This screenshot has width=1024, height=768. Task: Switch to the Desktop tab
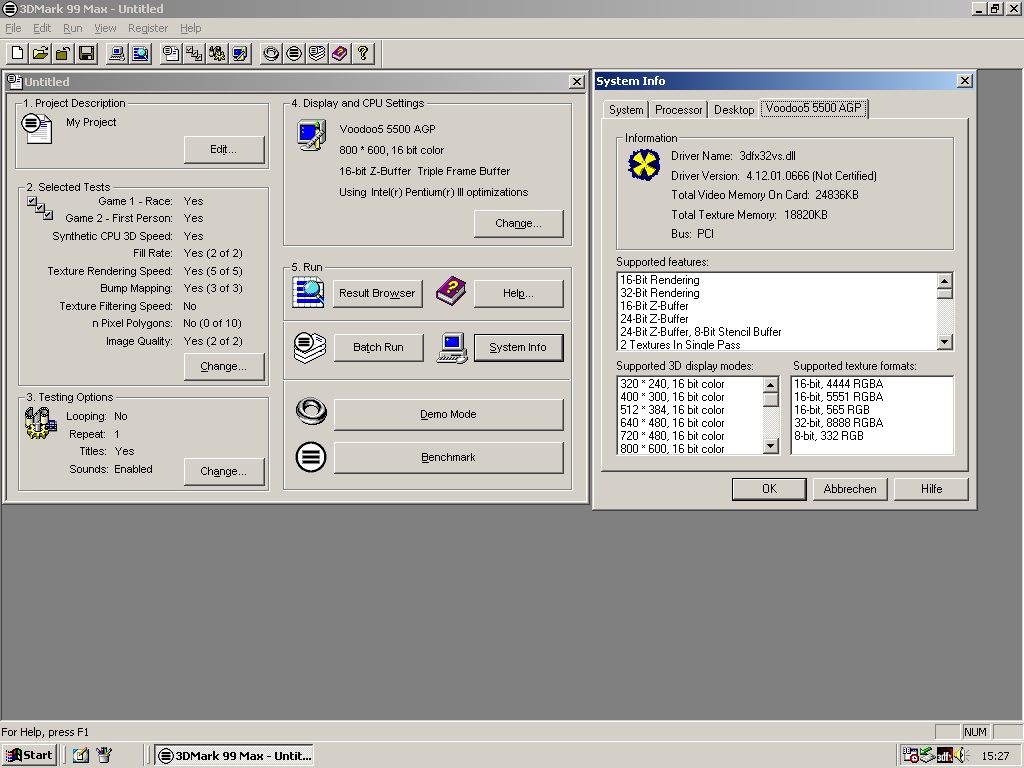pyautogui.click(x=734, y=110)
